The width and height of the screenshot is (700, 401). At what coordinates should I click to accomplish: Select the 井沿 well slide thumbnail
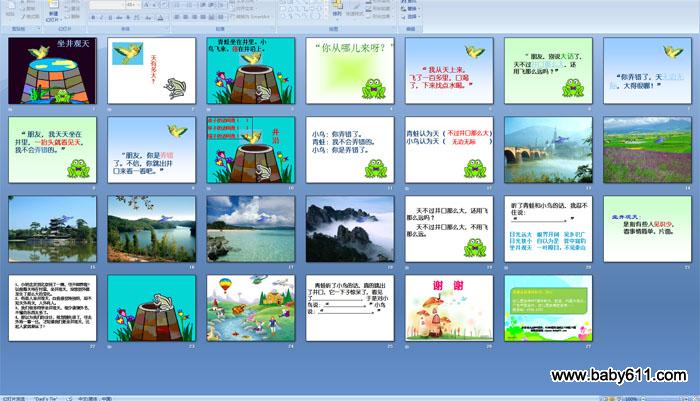point(250,150)
